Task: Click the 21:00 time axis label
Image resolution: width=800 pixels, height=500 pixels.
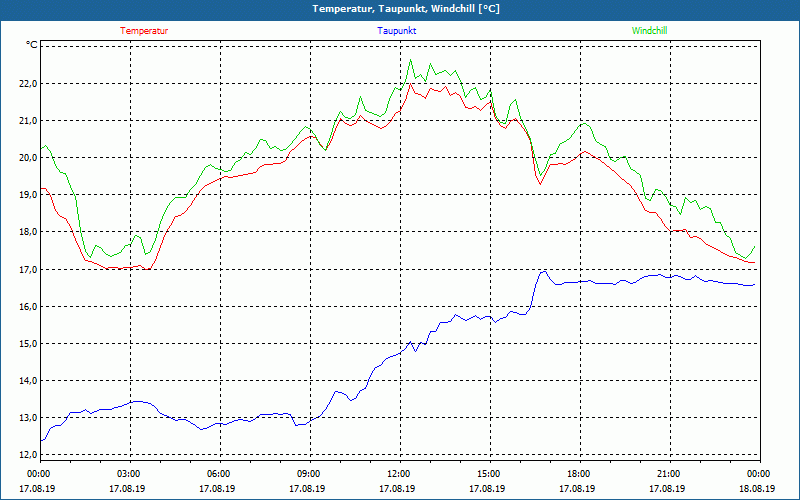Action: pos(670,474)
